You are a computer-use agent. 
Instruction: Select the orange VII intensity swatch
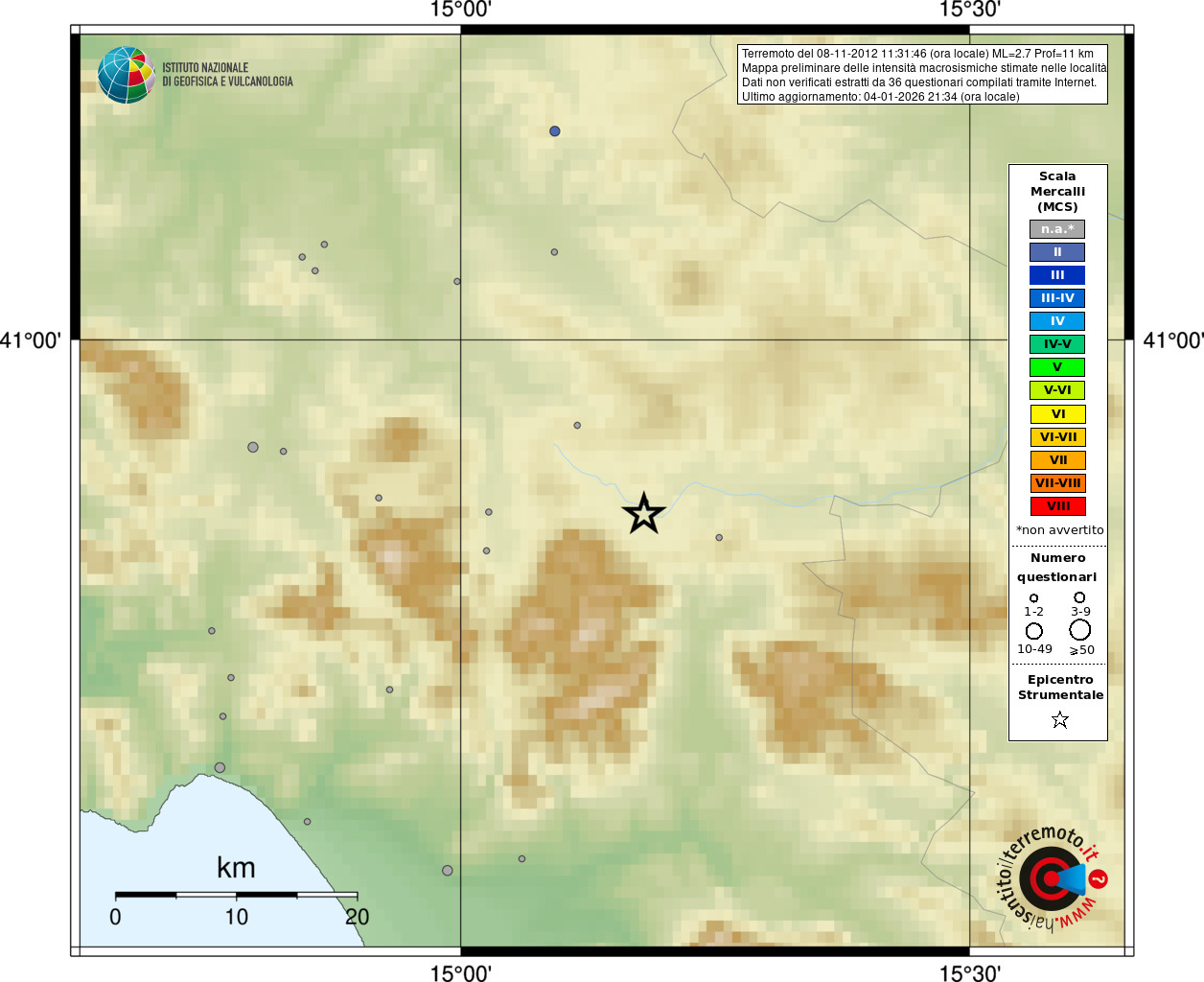(x=1057, y=460)
